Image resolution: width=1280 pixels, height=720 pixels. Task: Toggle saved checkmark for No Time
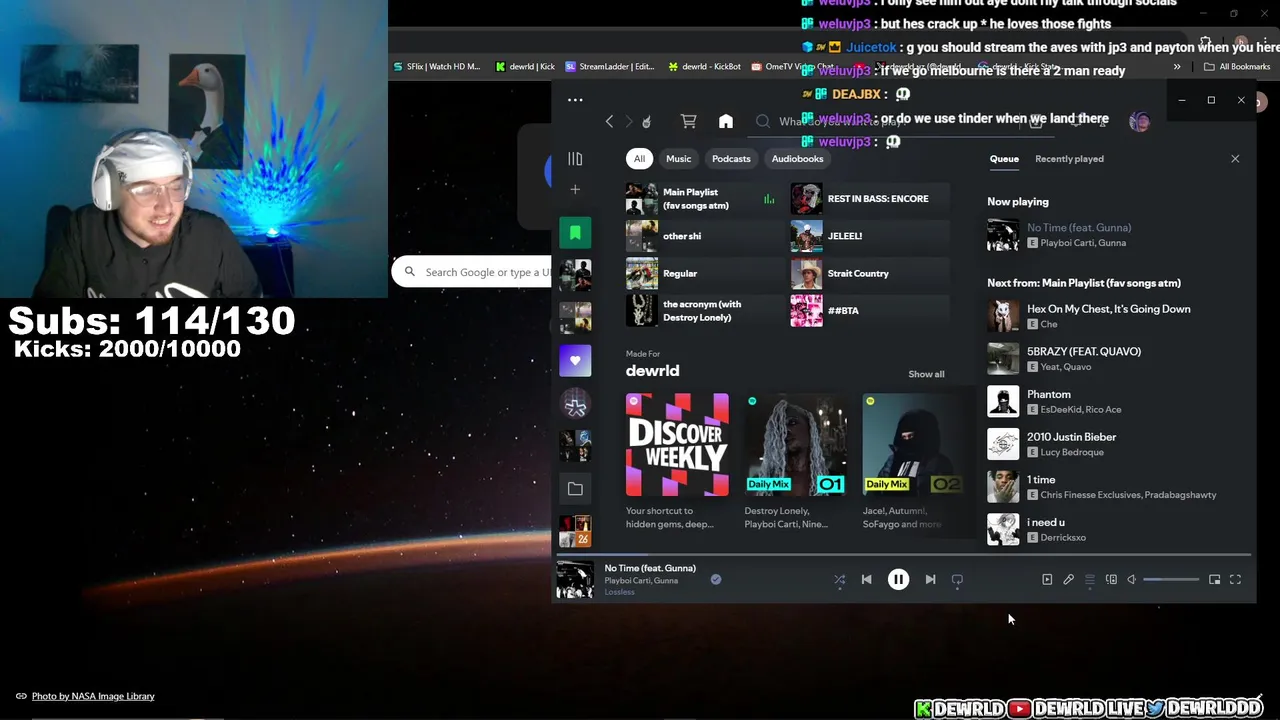coord(716,579)
